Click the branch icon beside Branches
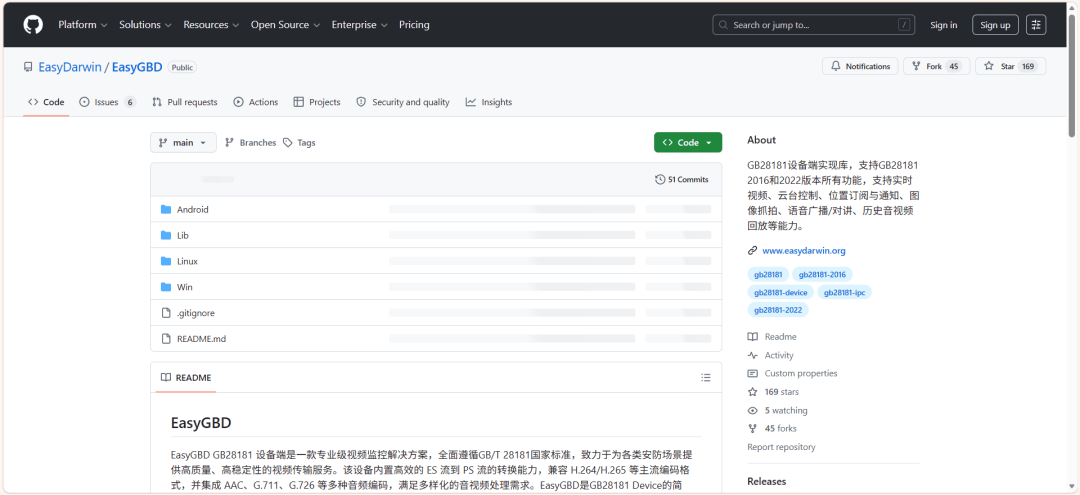This screenshot has width=1080, height=495. (230, 143)
